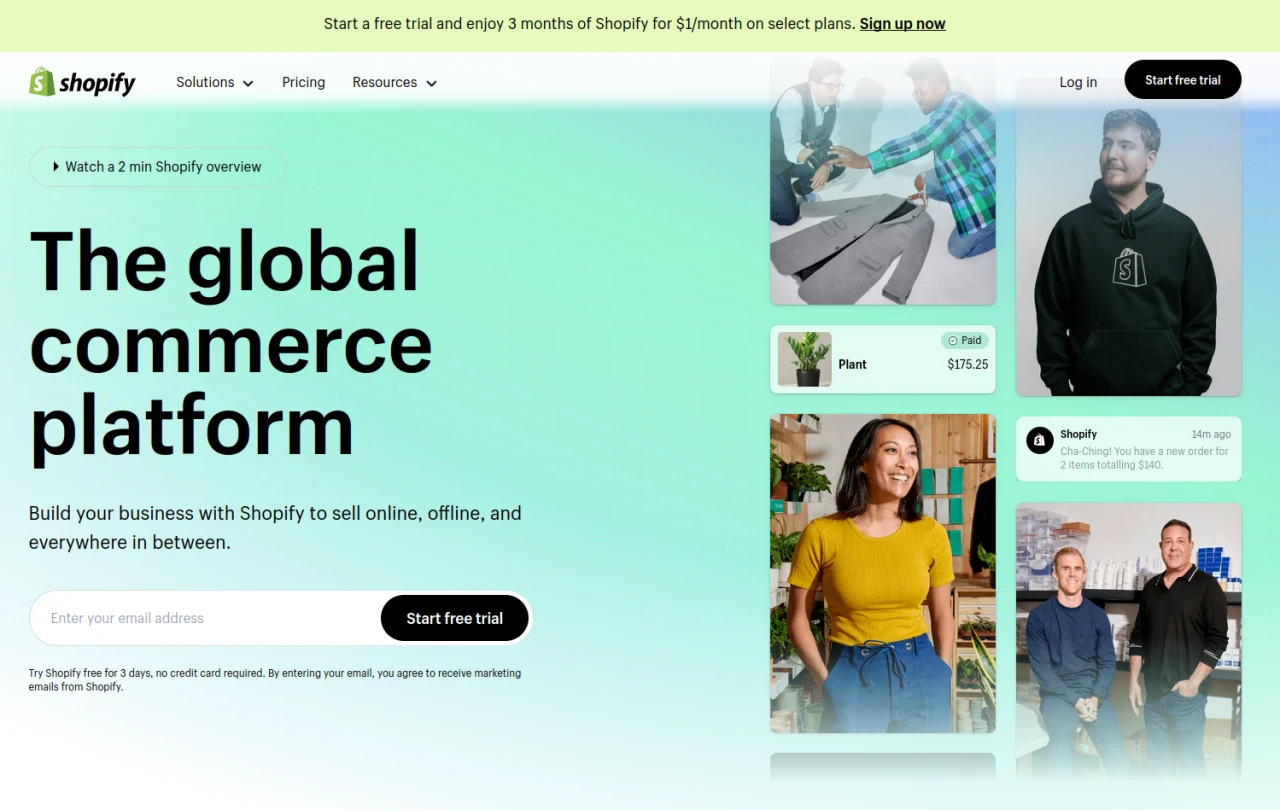Click the free trial disclaimer text

pyautogui.click(x=275, y=680)
